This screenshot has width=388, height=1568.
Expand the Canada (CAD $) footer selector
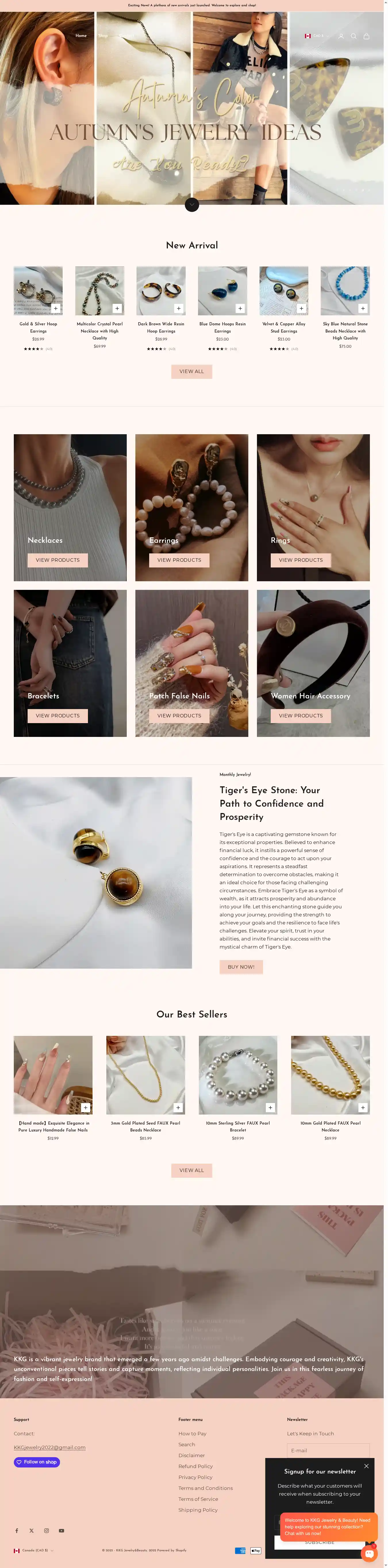click(x=34, y=1550)
